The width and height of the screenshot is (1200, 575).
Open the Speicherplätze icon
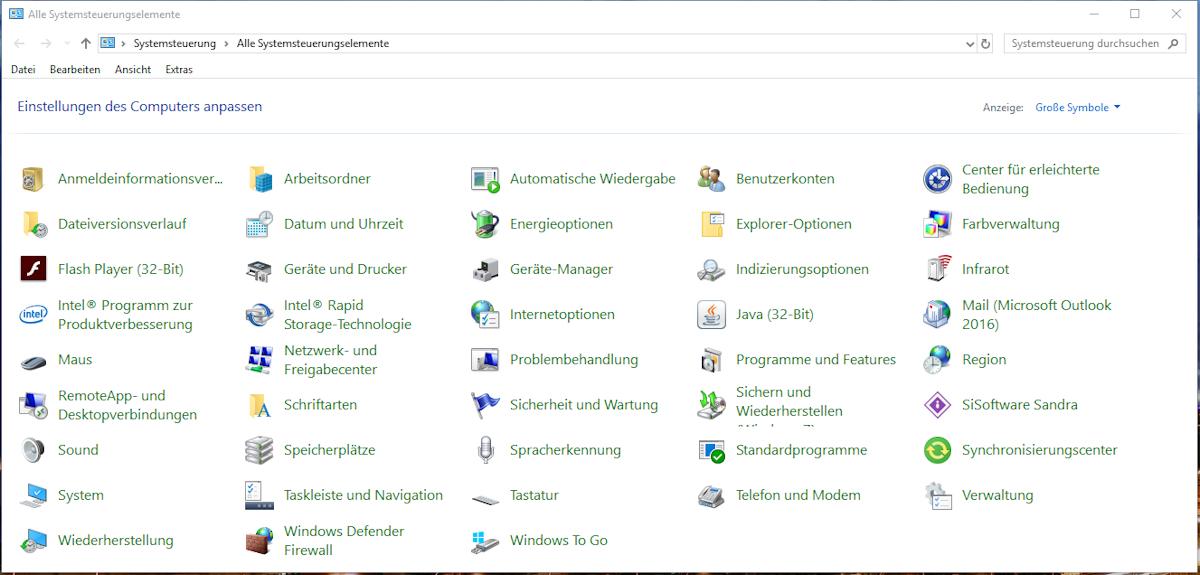(260, 450)
